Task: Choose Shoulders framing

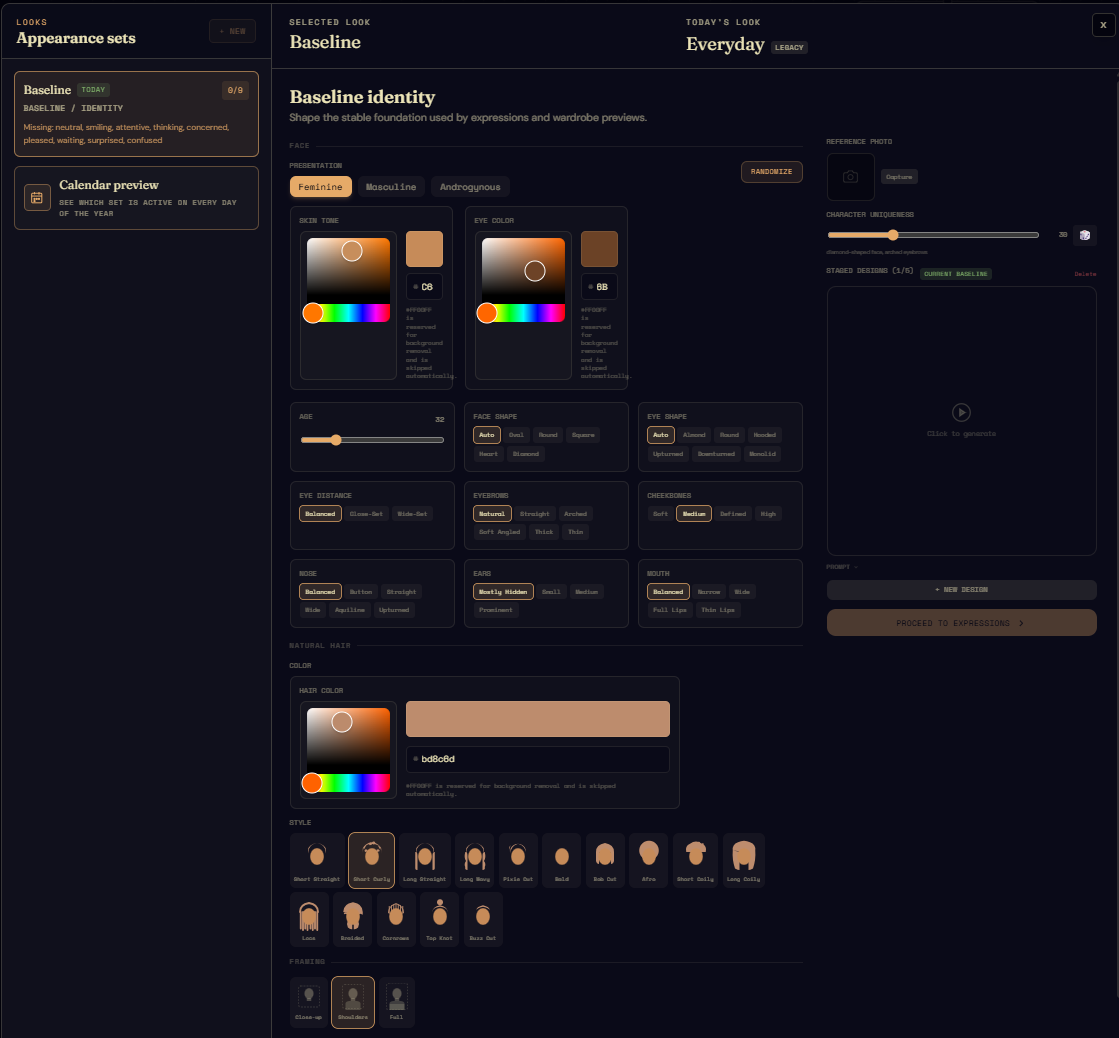Action: coord(353,1002)
